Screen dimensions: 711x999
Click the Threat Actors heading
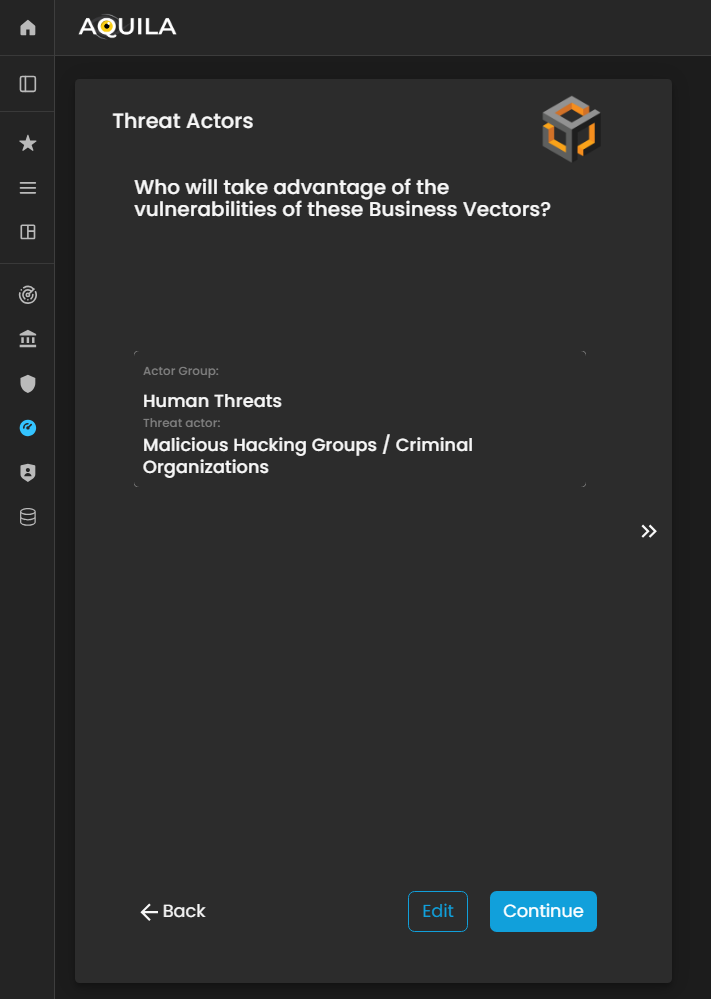click(183, 121)
